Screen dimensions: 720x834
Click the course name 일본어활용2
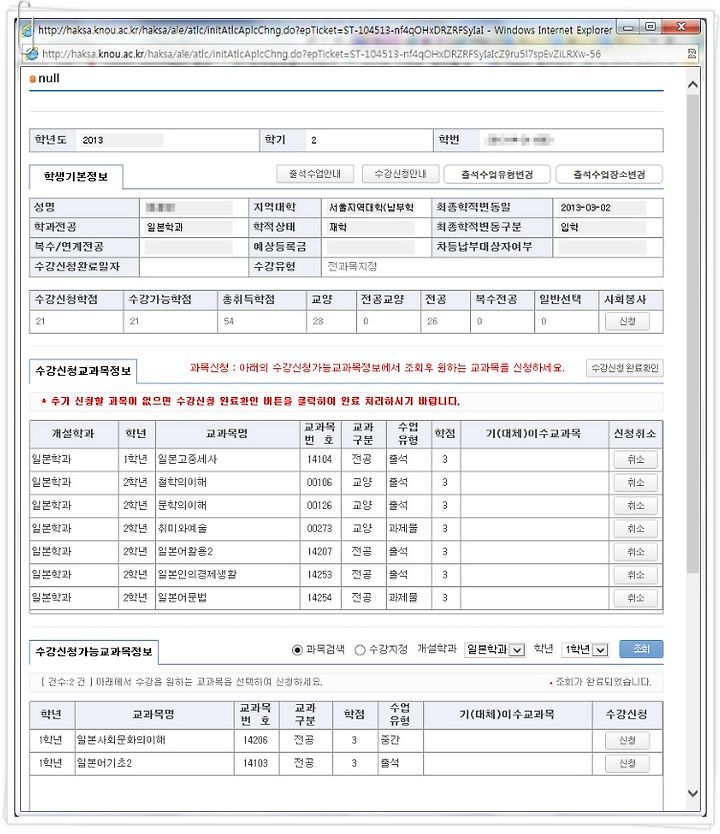click(x=185, y=552)
